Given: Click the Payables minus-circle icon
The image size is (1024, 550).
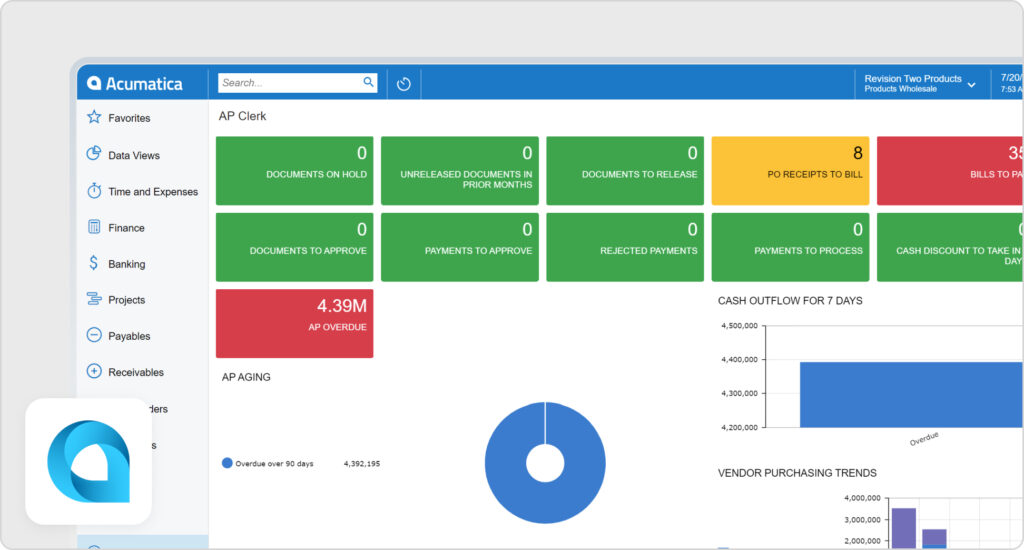Looking at the screenshot, I should tap(94, 335).
